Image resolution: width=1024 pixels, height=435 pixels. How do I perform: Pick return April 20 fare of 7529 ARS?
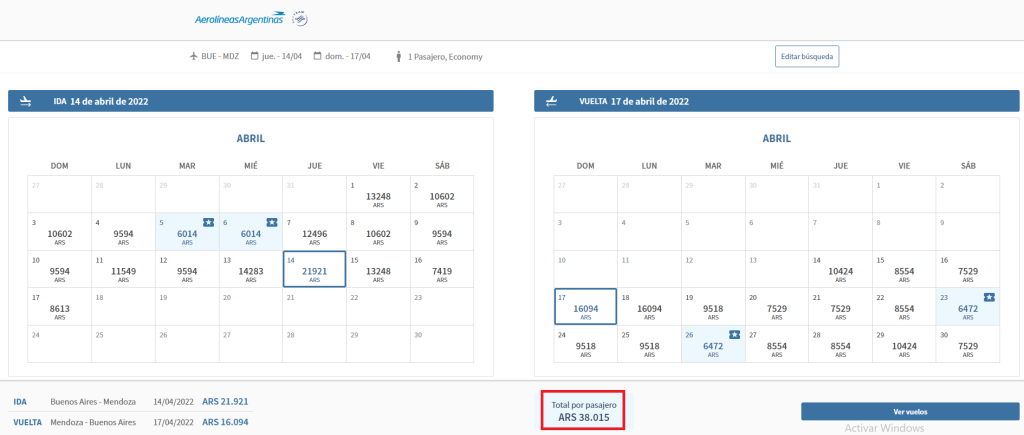point(777,307)
